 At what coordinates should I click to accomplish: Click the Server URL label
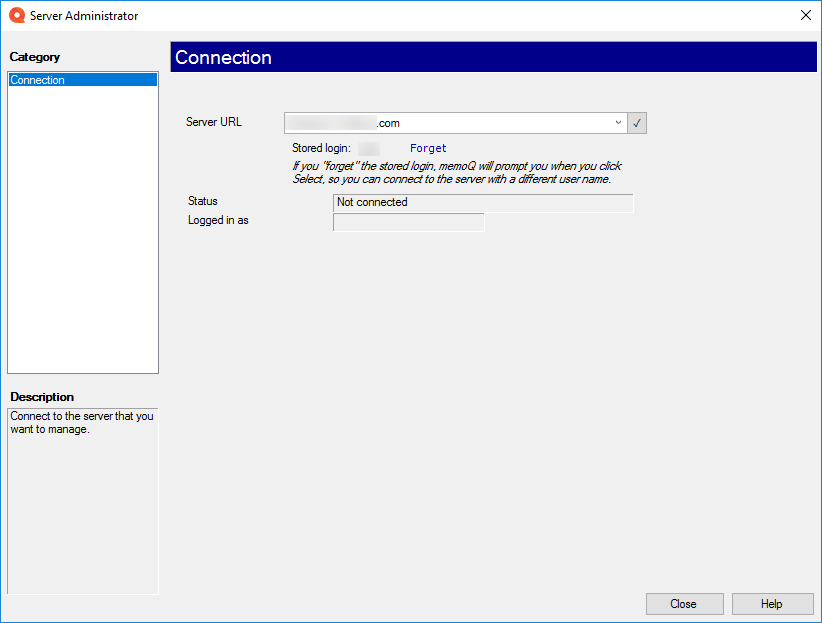(213, 122)
